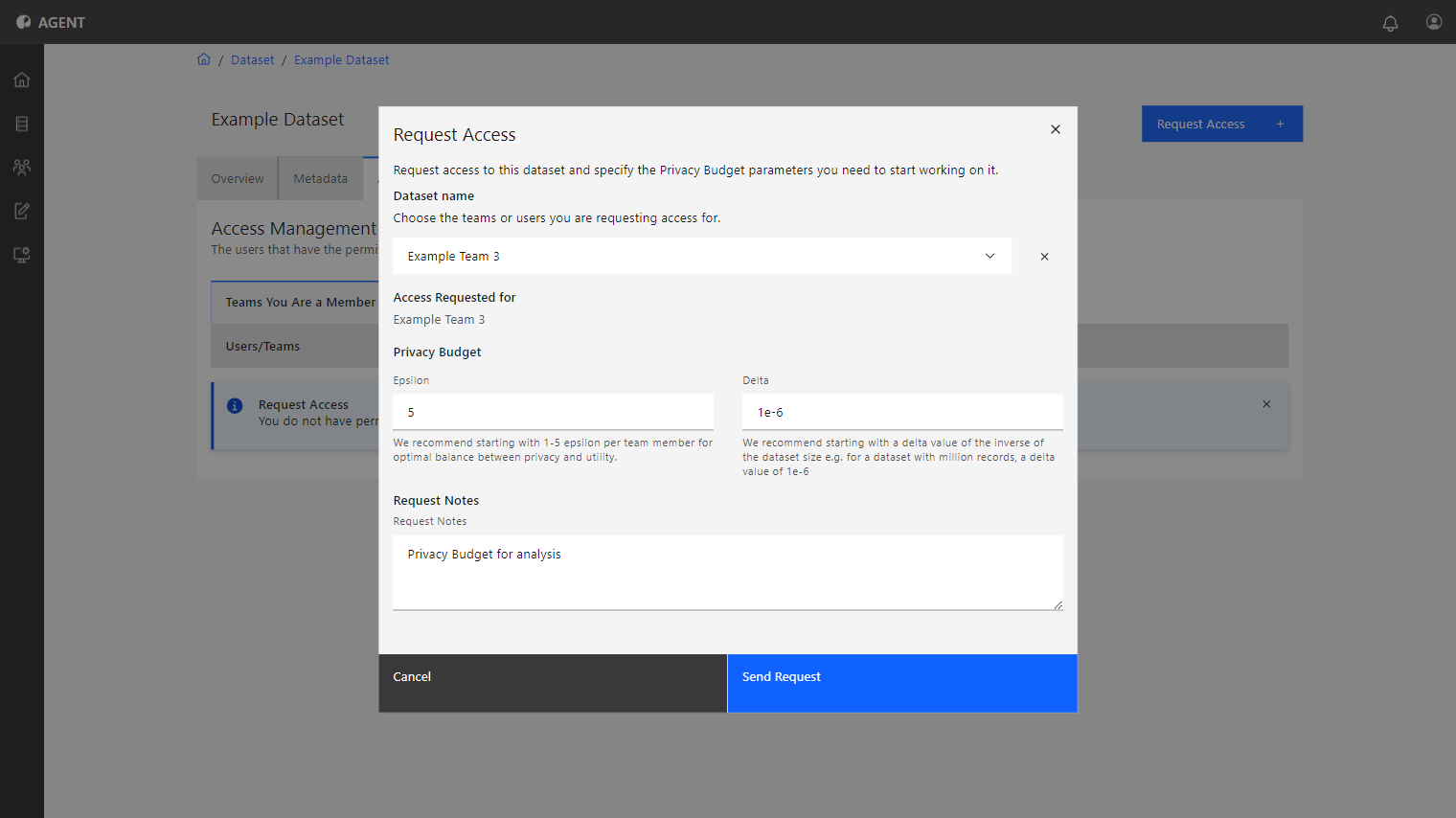Click the info icon in notification
The image size is (1456, 818).
(x=235, y=406)
